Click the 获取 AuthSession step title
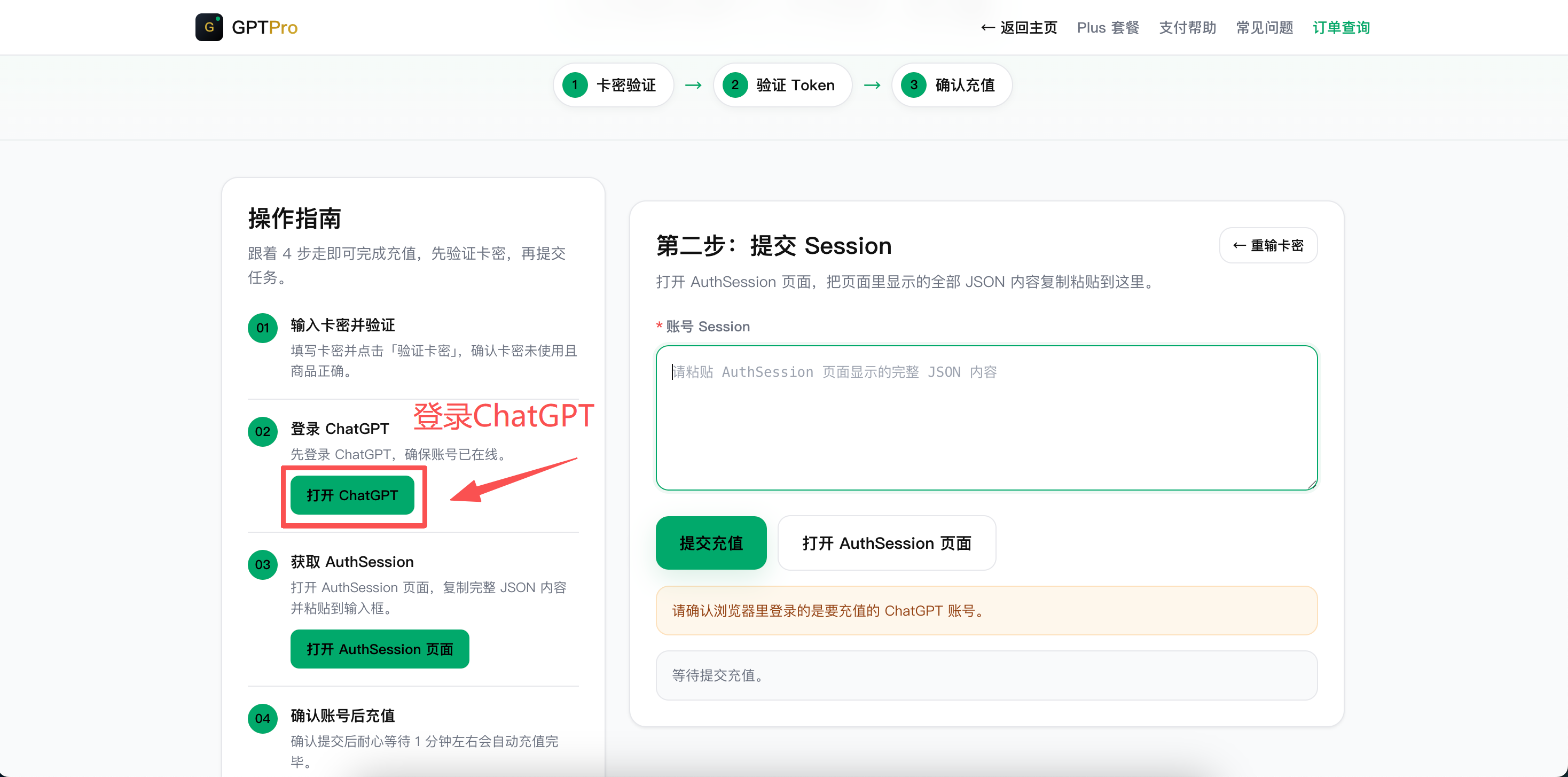 pyautogui.click(x=352, y=562)
